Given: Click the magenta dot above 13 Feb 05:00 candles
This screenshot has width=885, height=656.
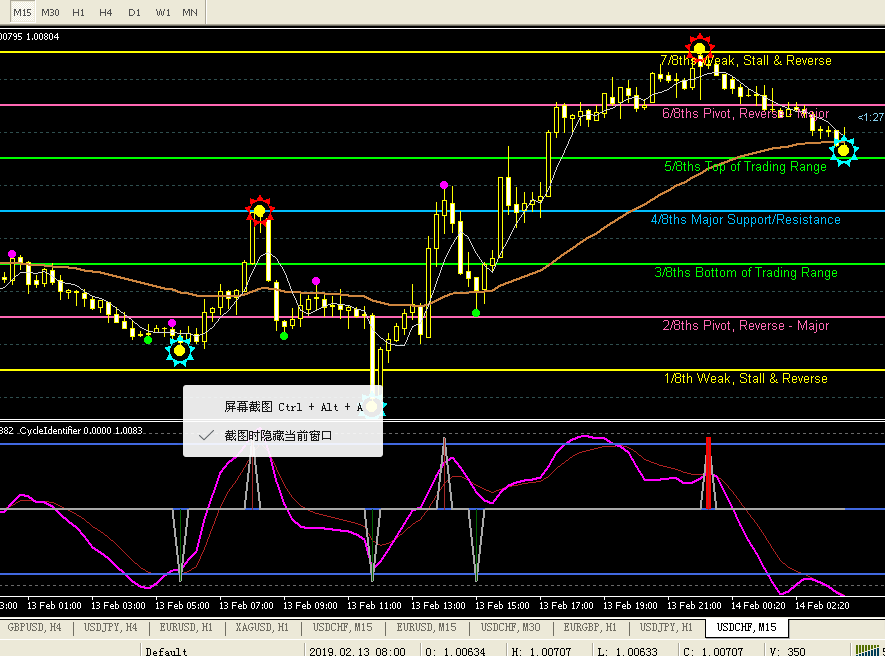Looking at the screenshot, I should coord(172,323).
